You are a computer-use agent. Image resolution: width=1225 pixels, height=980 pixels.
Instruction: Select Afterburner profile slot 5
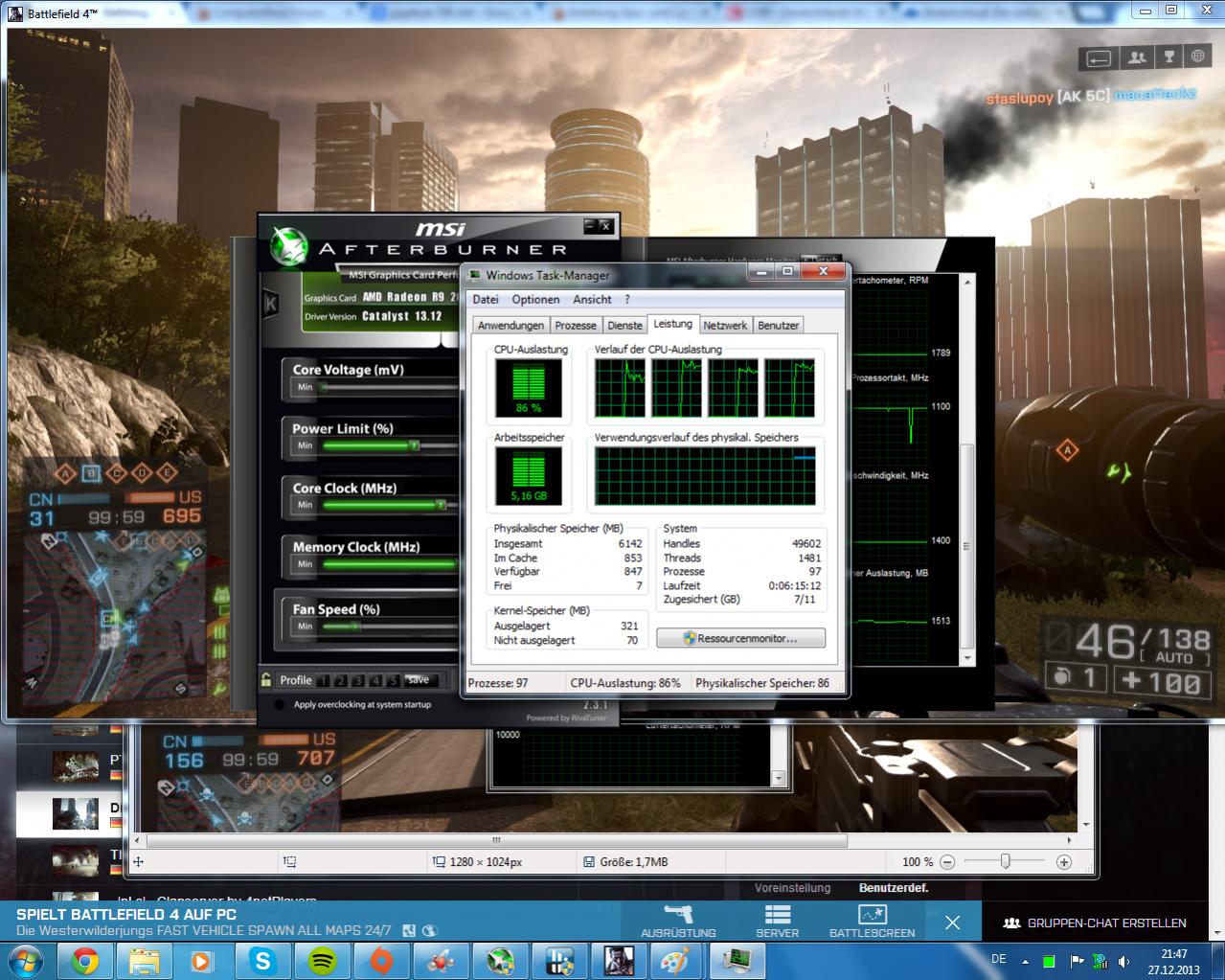click(392, 681)
